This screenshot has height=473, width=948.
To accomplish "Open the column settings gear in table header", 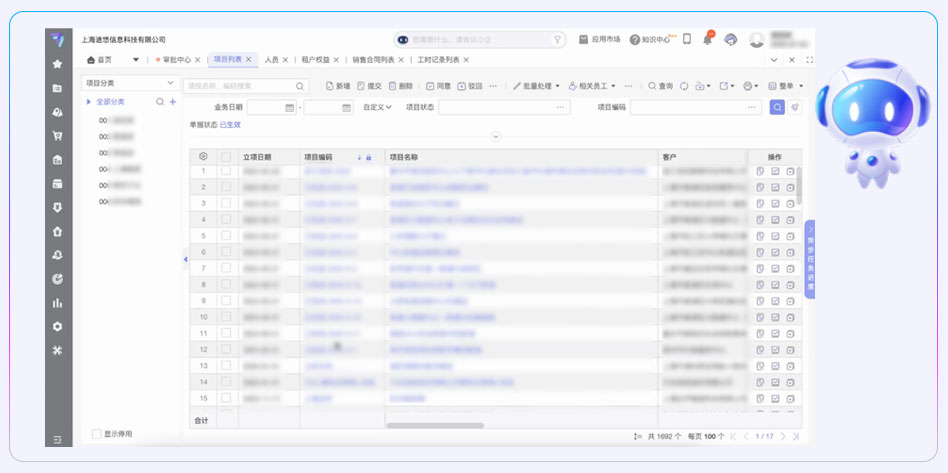I will (203, 157).
